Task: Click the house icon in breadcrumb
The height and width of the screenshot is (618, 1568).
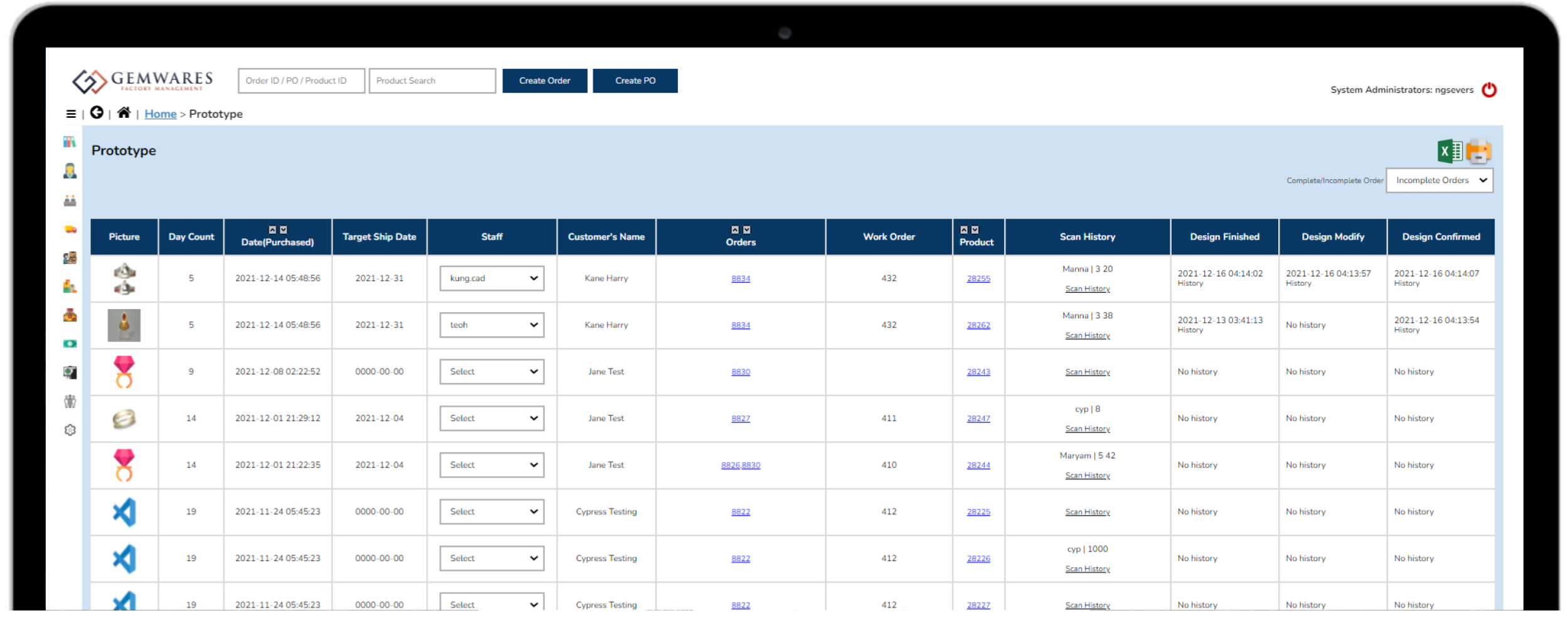Action: click(124, 113)
